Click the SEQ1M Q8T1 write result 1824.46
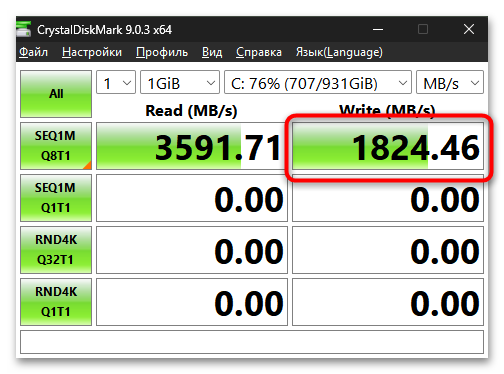Viewport: 504px width, 374px height. (388, 146)
